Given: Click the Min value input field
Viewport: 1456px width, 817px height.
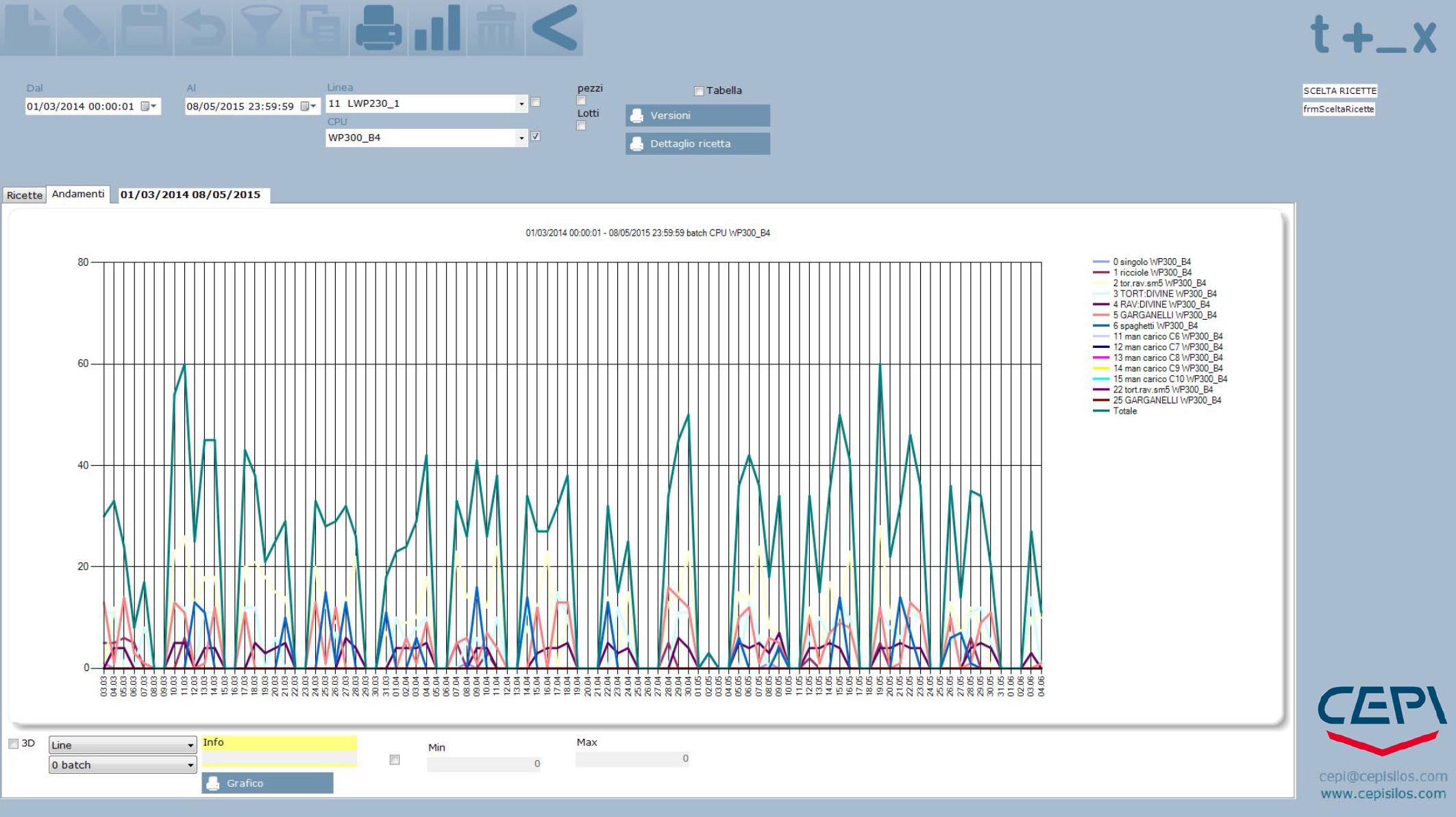Looking at the screenshot, I should 484,764.
